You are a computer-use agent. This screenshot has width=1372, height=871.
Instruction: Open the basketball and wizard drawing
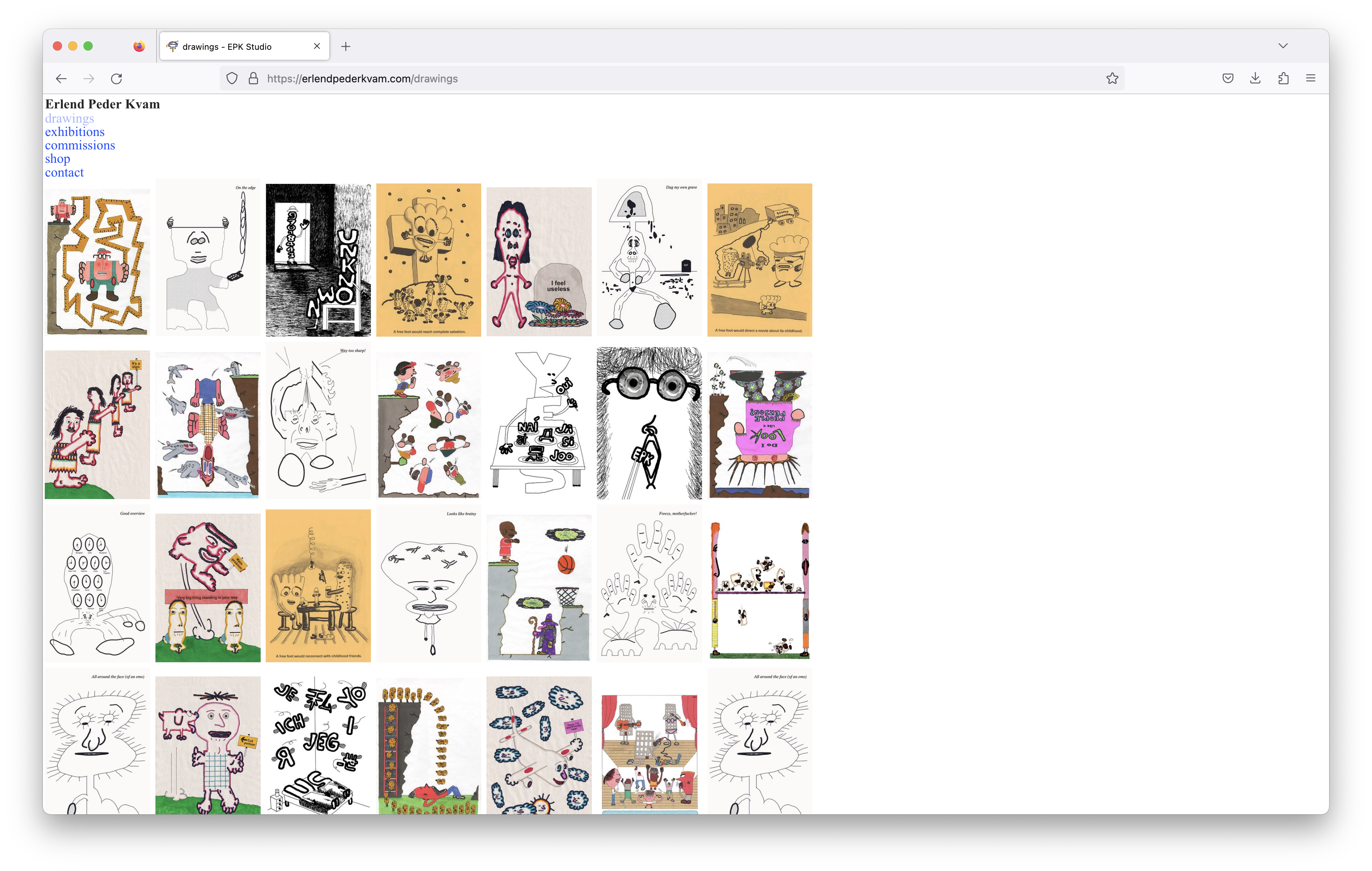click(x=539, y=588)
